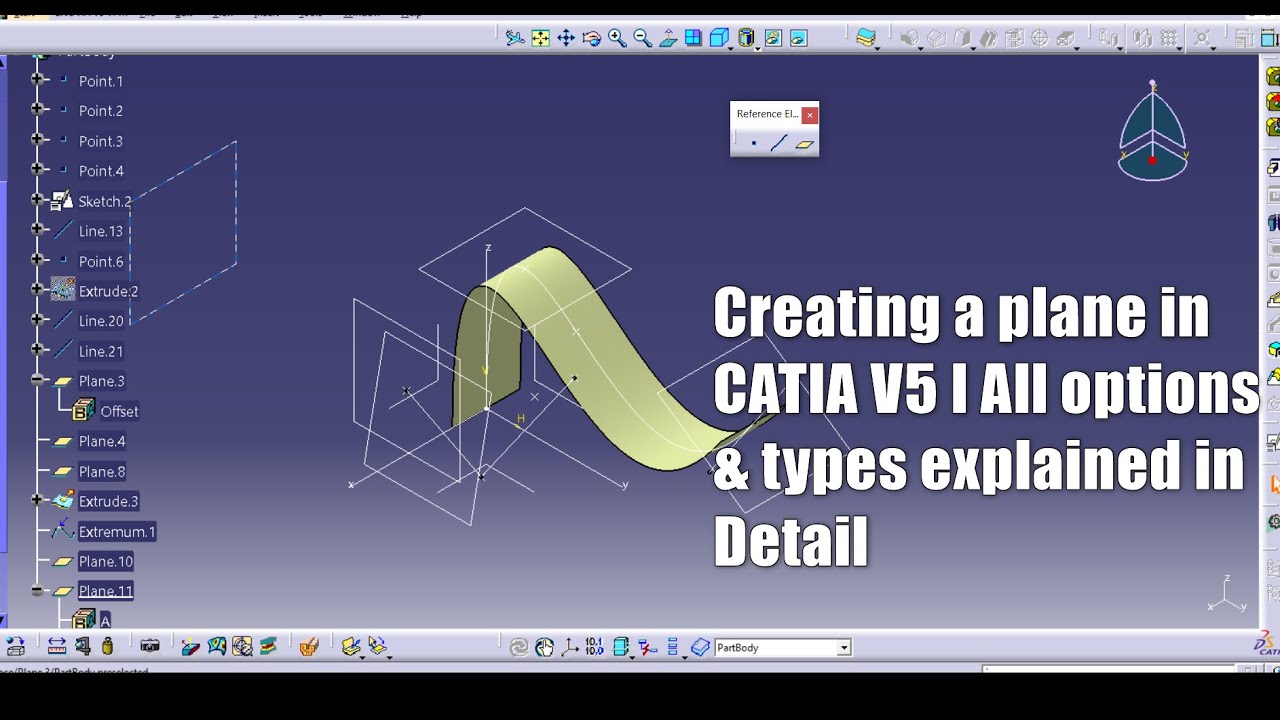The width and height of the screenshot is (1280, 720).
Task: Open the layered surfaces toolbar icon
Action: click(x=866, y=38)
